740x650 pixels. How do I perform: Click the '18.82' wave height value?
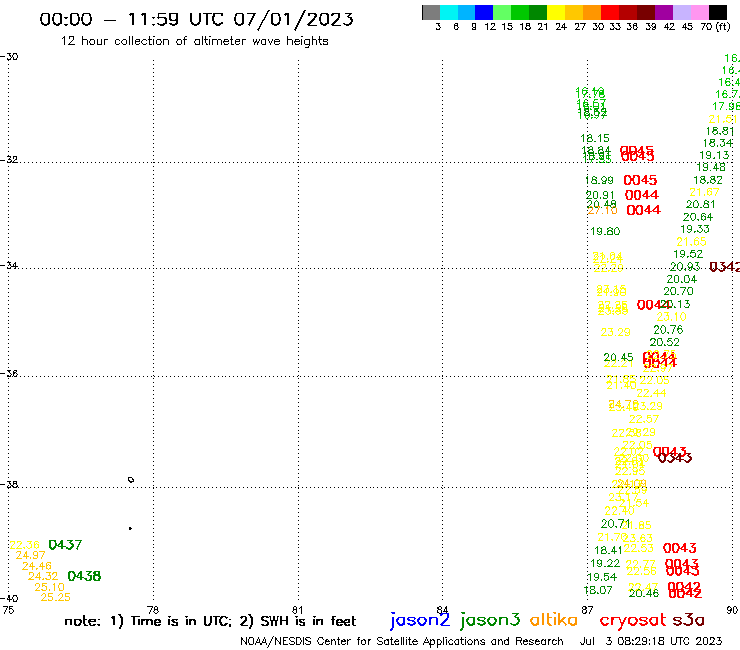coord(708,180)
